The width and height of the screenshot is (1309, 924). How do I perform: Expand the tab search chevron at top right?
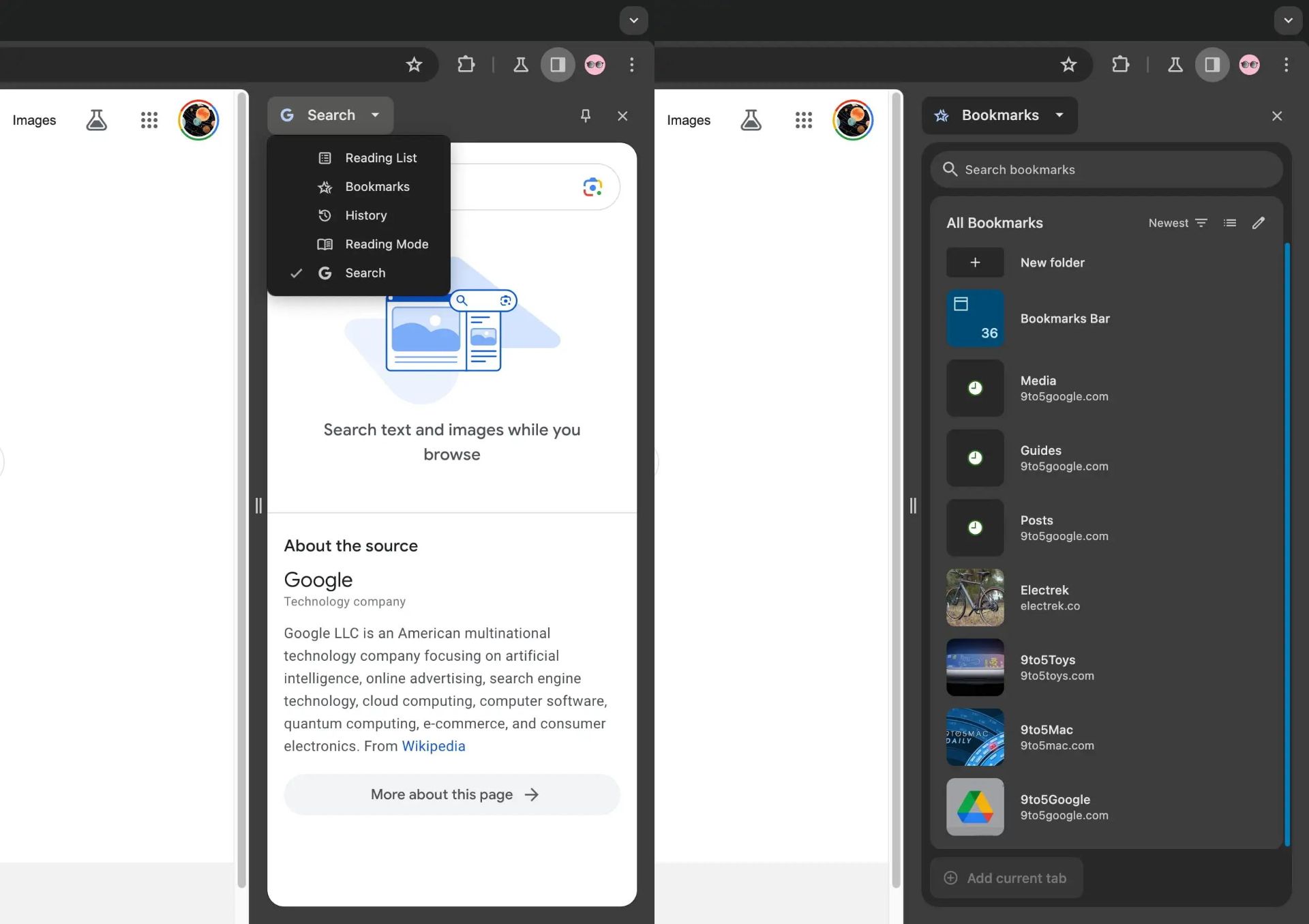(1288, 20)
